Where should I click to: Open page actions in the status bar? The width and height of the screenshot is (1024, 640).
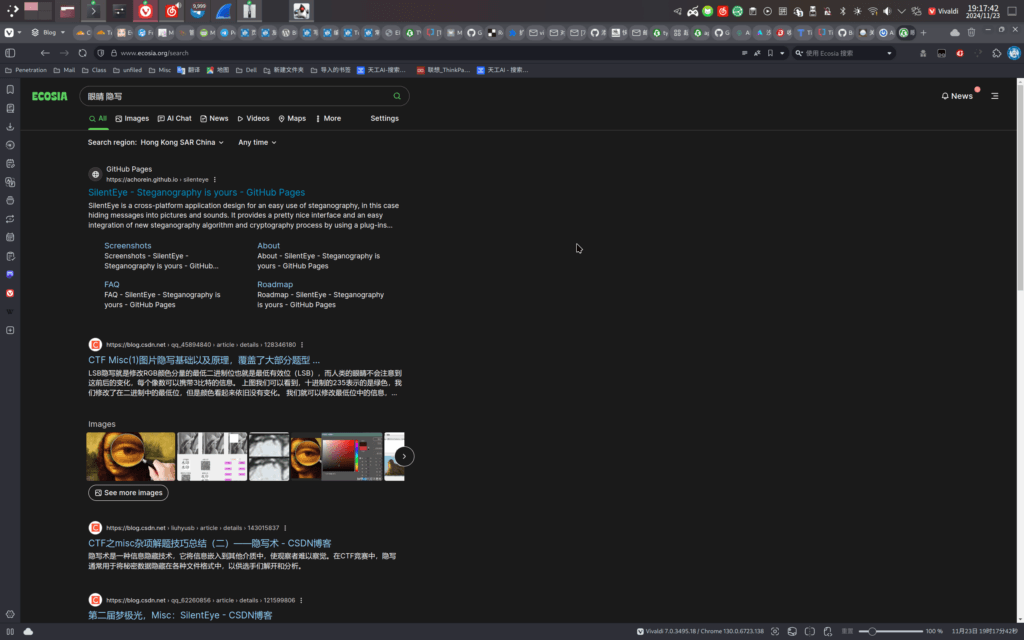coord(827,632)
